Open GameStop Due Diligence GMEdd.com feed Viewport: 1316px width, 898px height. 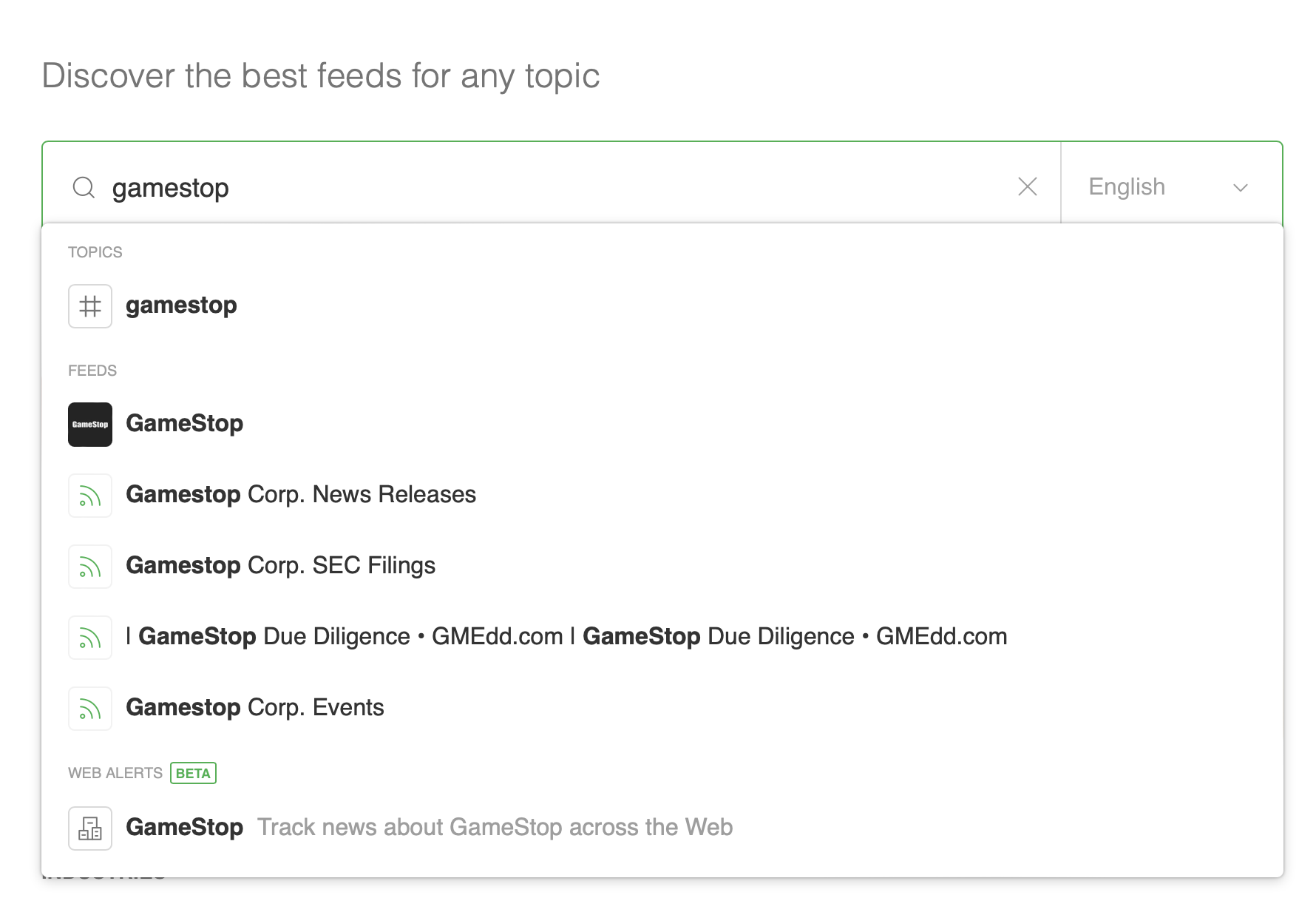(x=566, y=637)
